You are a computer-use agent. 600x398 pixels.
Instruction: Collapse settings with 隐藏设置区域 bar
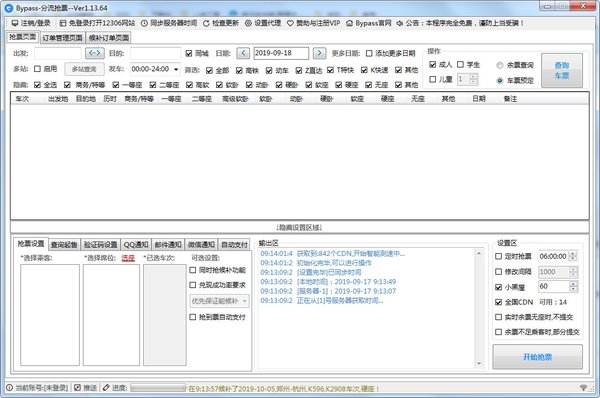pyautogui.click(x=300, y=227)
